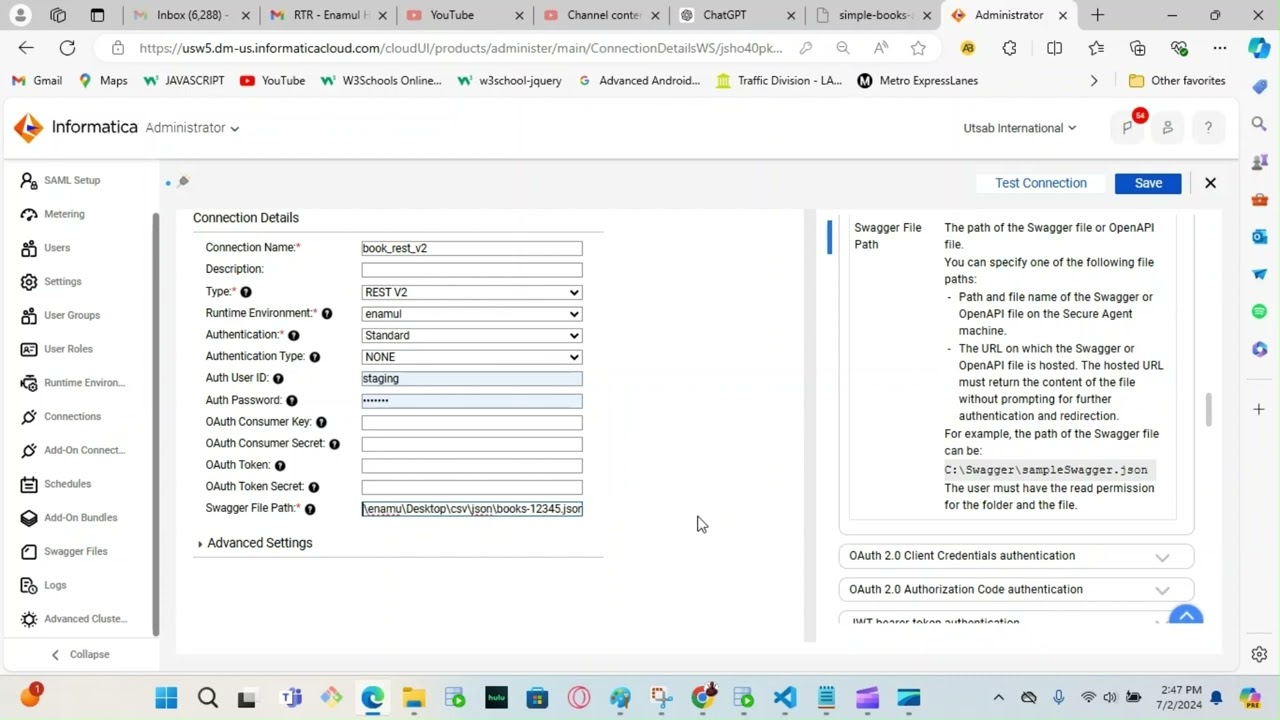Open User Roles icon
This screenshot has width=1280, height=720.
pos(29,349)
